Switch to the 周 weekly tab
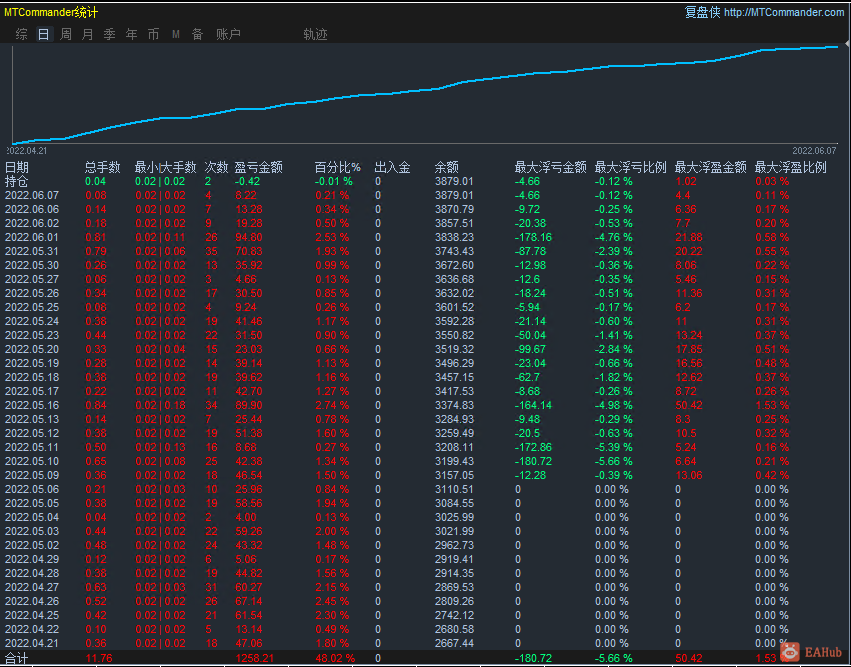 coord(65,32)
